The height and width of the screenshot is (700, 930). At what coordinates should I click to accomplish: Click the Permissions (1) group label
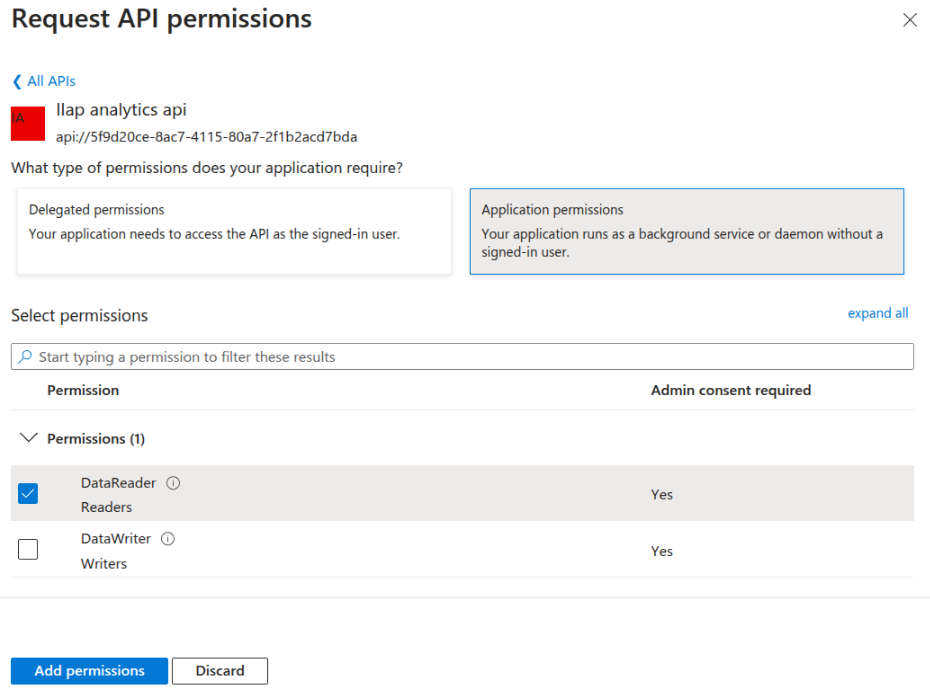pyautogui.click(x=96, y=439)
